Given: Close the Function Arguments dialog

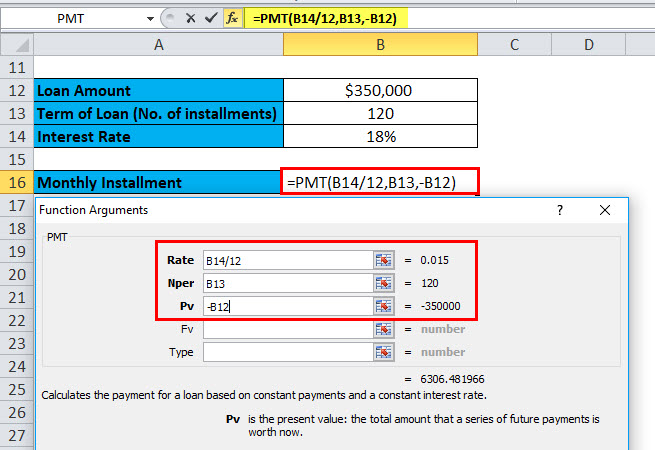Looking at the screenshot, I should click(x=605, y=210).
